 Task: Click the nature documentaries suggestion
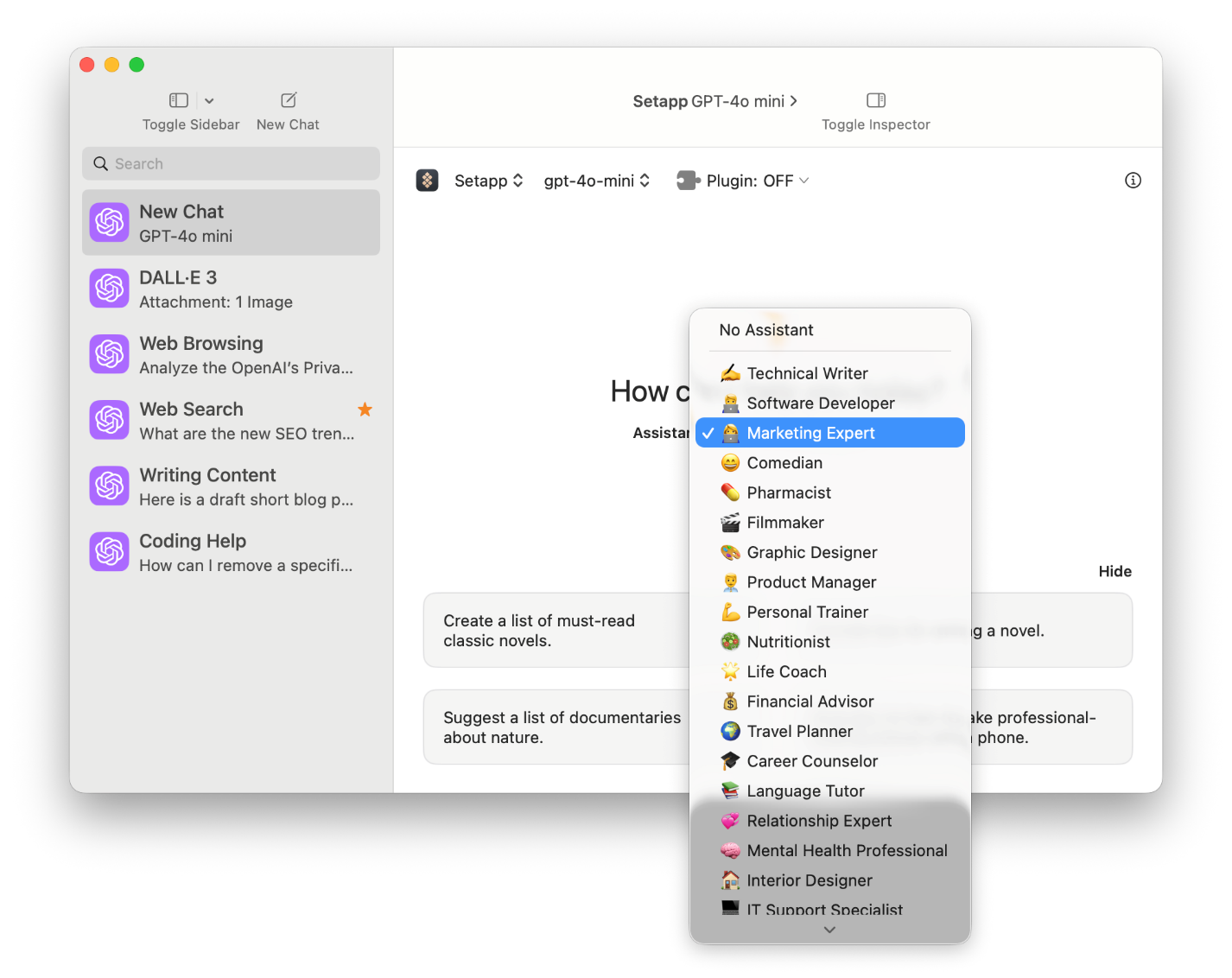click(556, 727)
